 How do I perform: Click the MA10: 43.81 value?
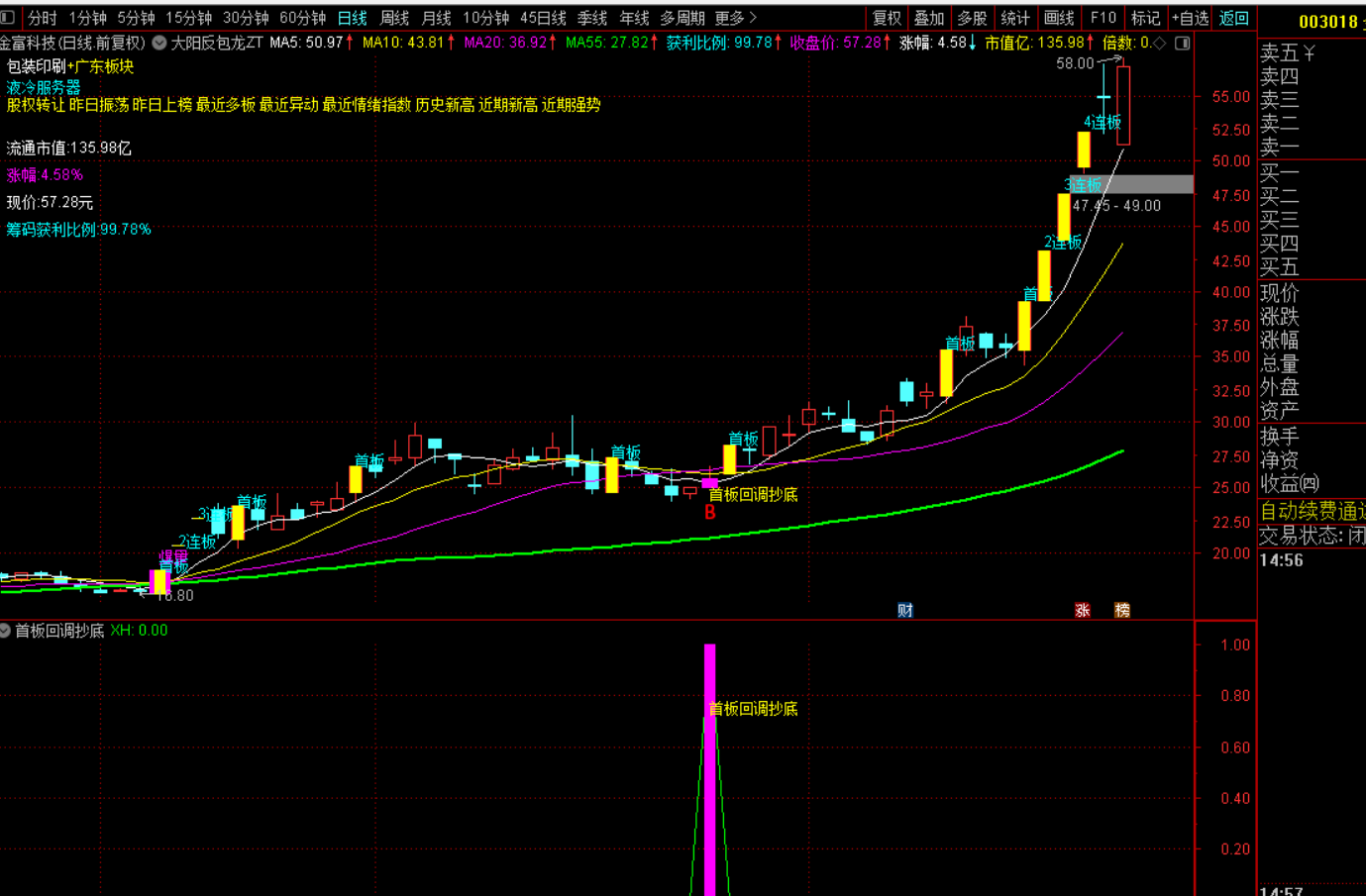pos(402,44)
